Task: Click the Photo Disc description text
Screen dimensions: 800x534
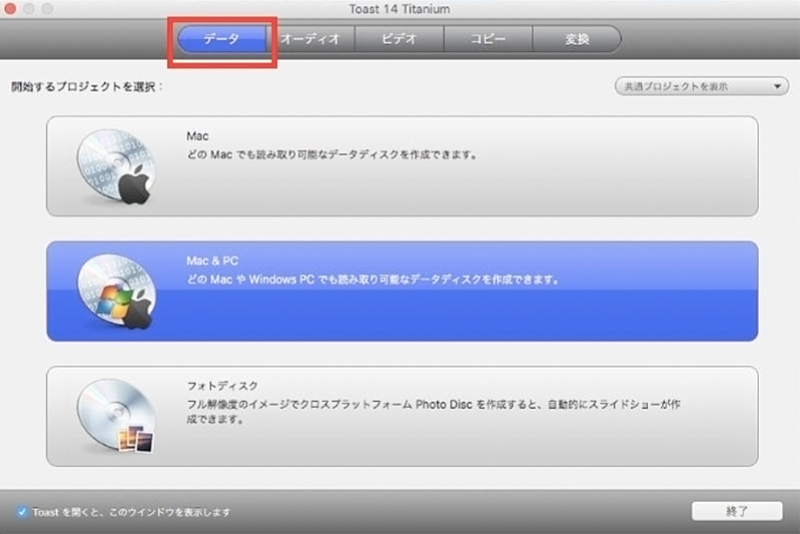Action: (x=433, y=412)
